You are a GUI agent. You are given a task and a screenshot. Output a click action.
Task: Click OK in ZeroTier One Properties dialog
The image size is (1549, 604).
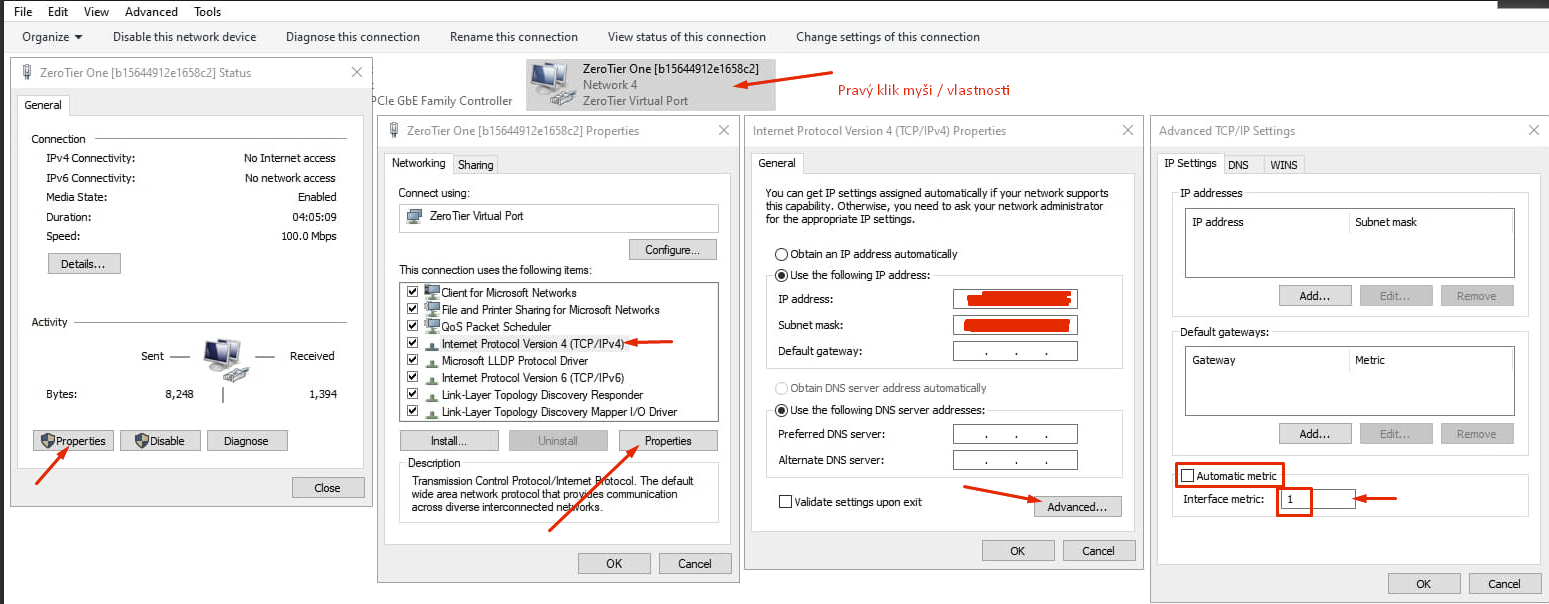[x=614, y=564]
